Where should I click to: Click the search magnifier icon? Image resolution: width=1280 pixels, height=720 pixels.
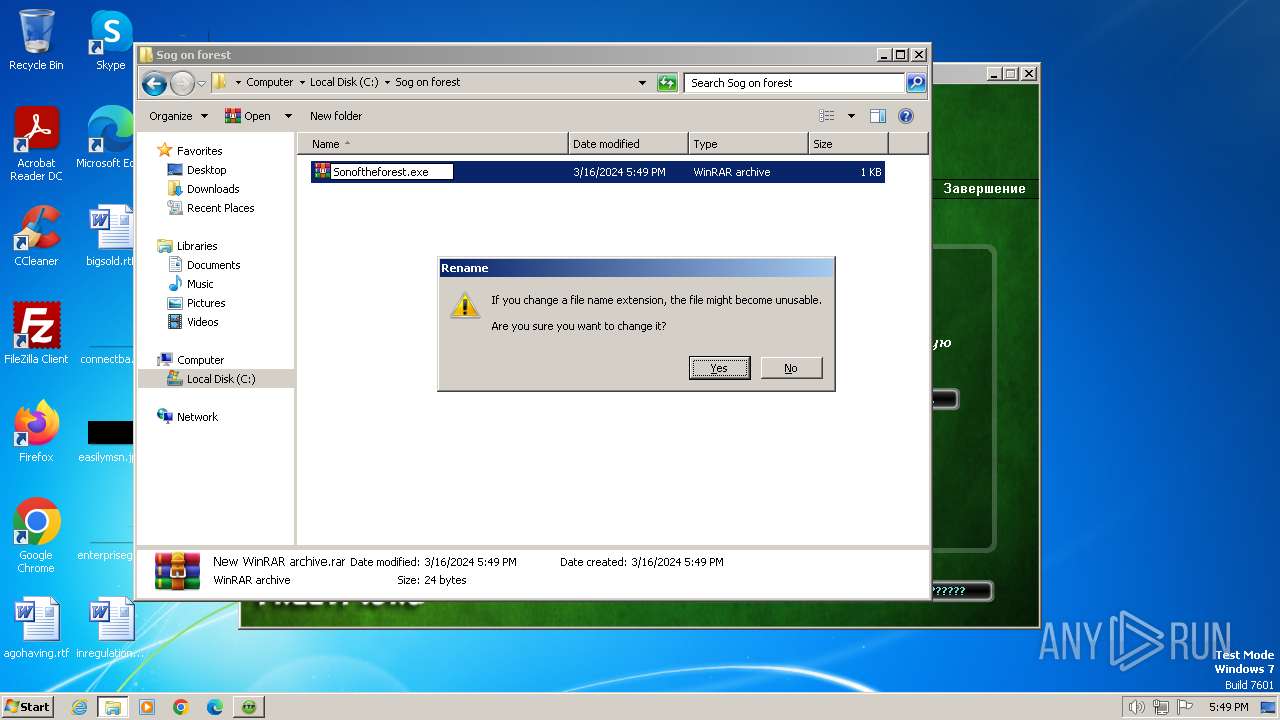[x=916, y=83]
